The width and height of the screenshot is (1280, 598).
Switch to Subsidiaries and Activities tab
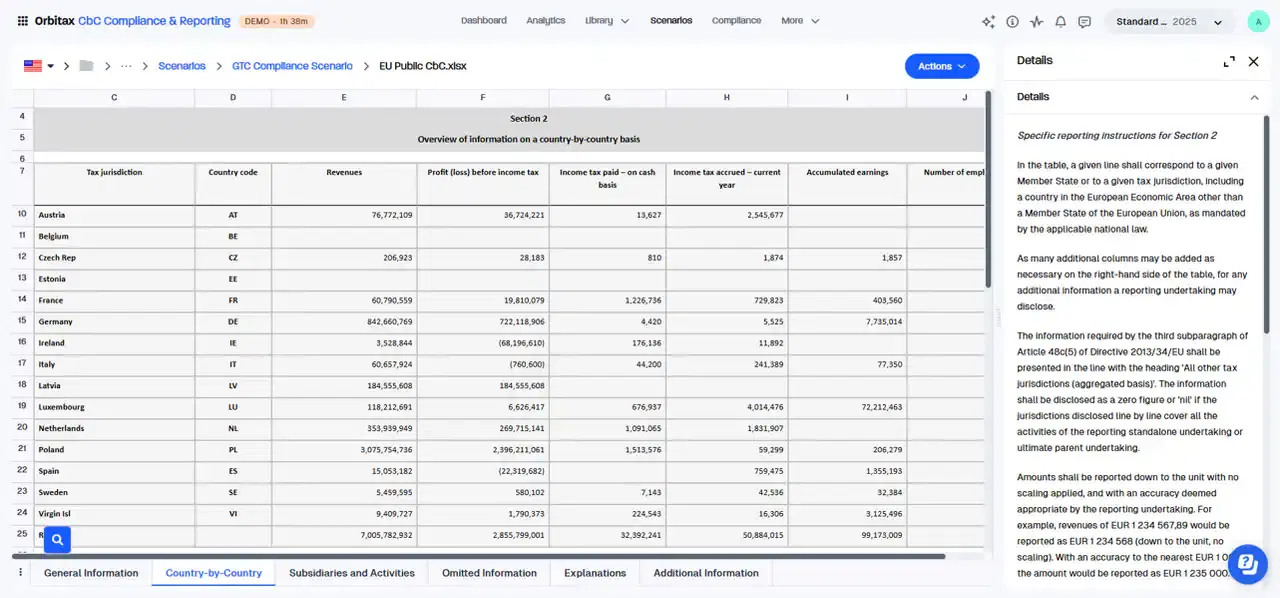(x=352, y=573)
